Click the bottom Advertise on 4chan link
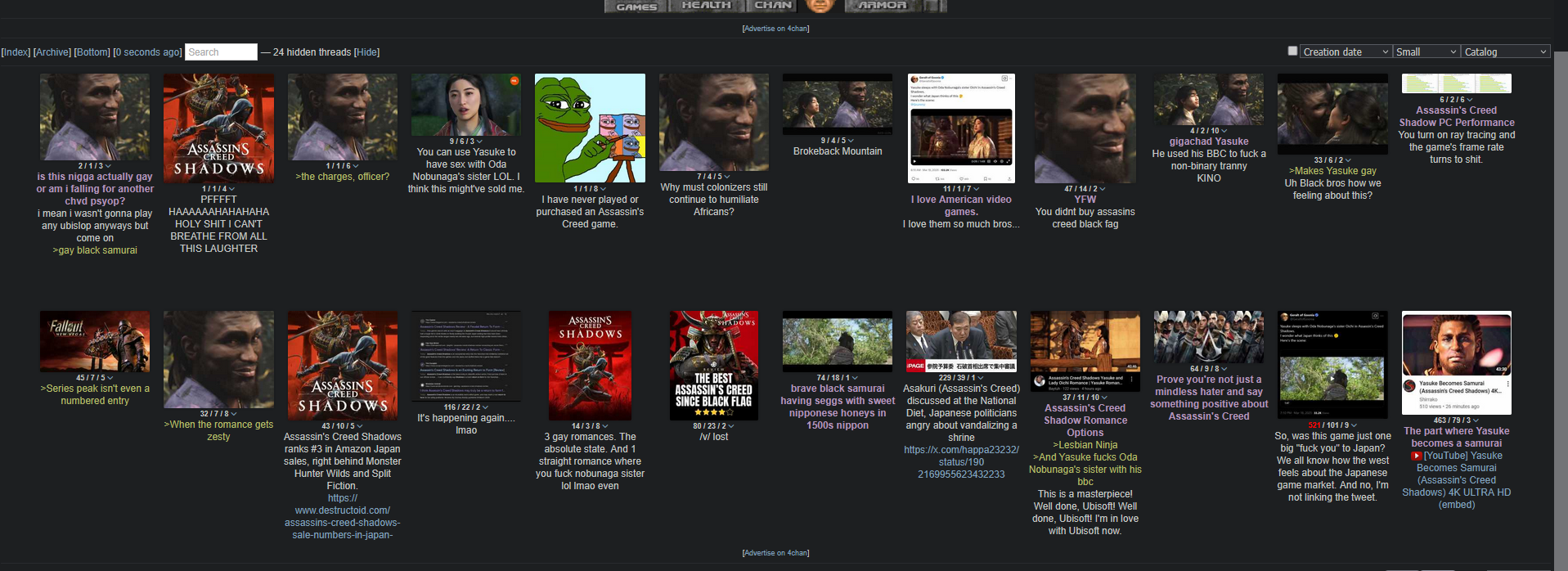Viewport: 1568px width, 571px height. [775, 553]
